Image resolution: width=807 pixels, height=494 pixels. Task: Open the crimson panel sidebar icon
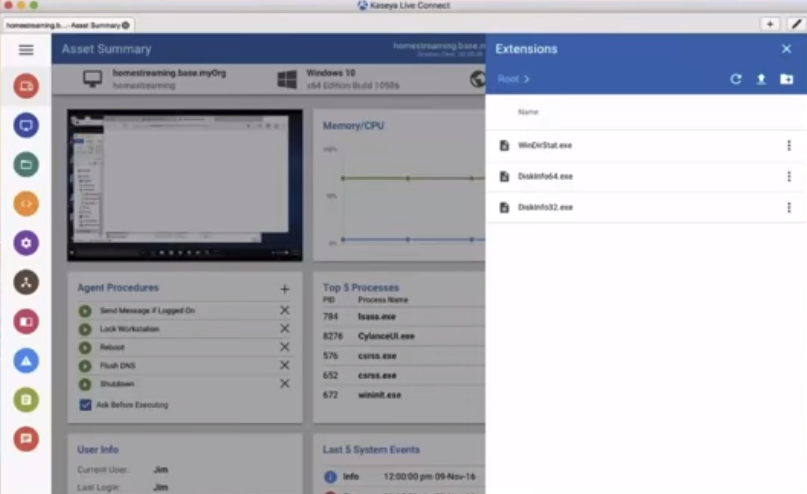click(26, 322)
